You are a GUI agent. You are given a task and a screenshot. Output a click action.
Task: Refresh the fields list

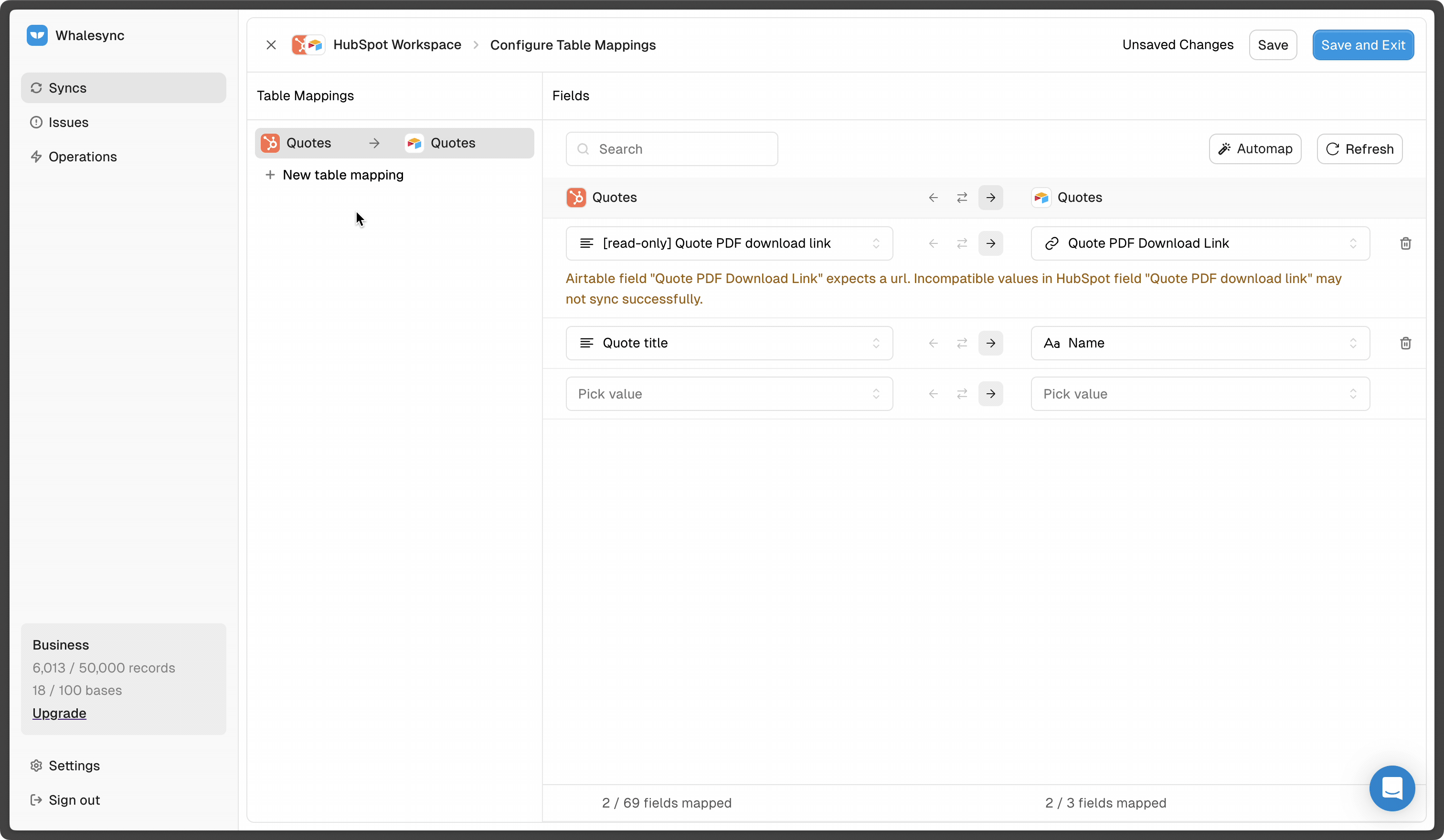(1359, 149)
